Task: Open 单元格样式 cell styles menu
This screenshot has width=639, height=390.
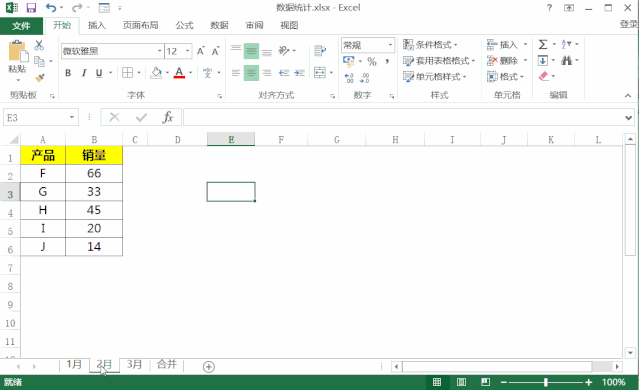Action: 434,77
